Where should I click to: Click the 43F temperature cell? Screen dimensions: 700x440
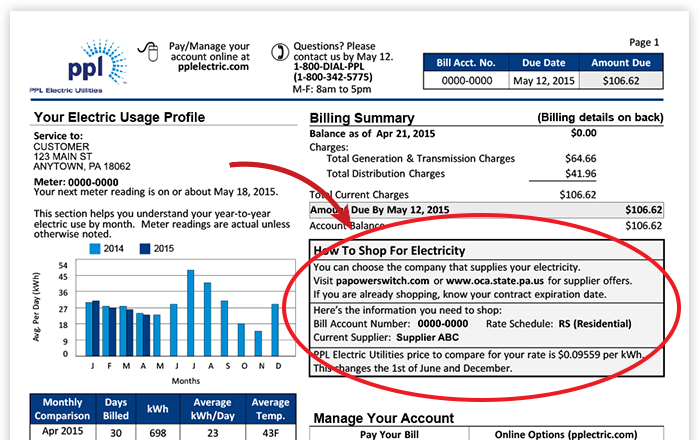(271, 433)
